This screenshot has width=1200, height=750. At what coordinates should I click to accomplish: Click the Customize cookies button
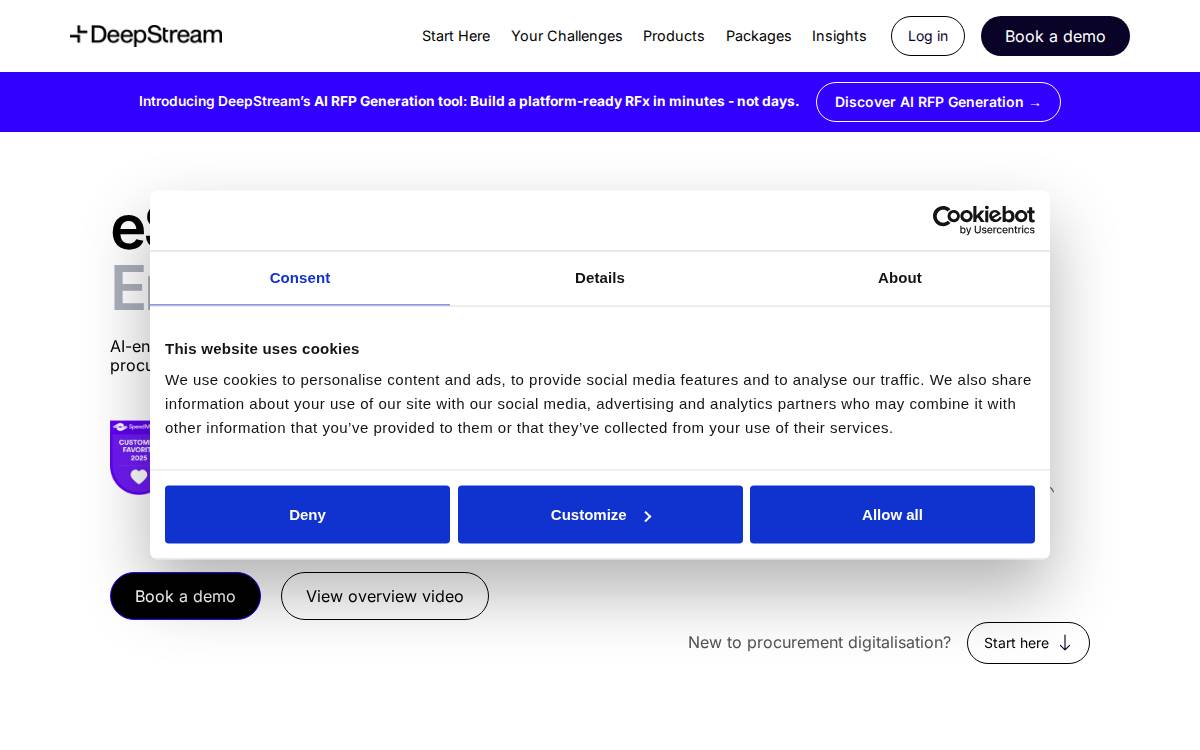600,515
